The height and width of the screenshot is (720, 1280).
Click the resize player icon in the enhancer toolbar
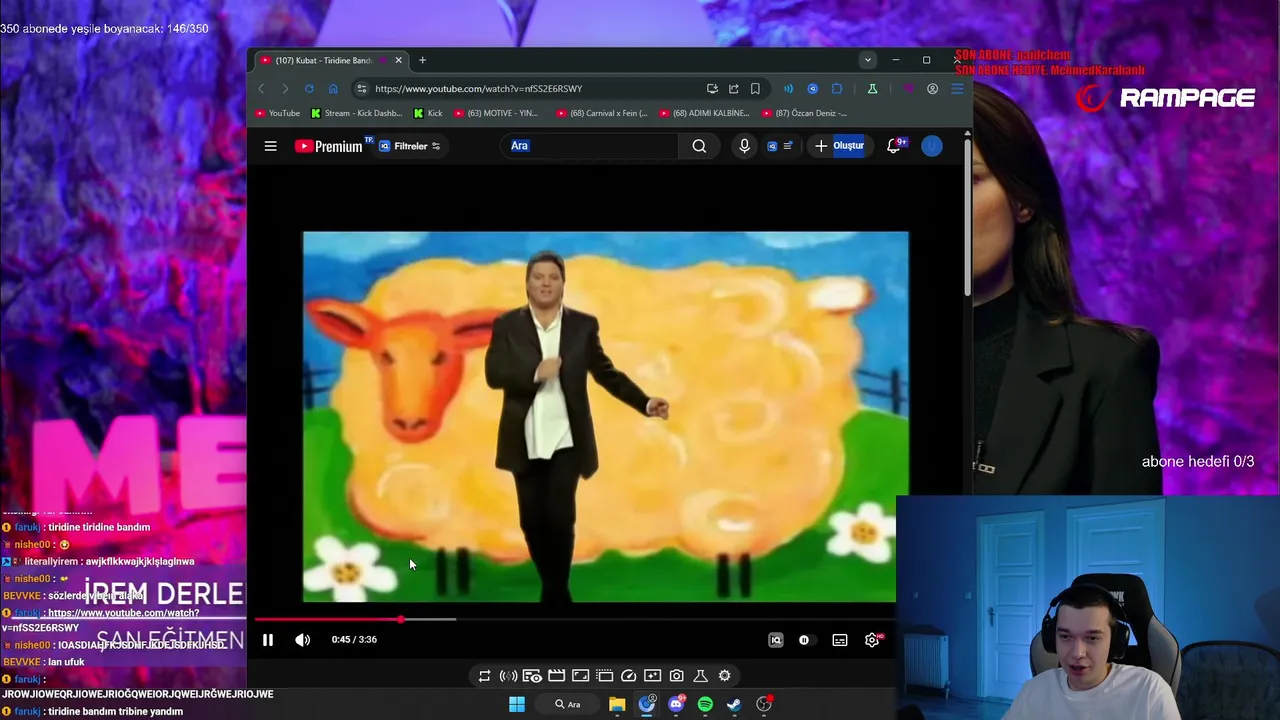click(x=580, y=676)
